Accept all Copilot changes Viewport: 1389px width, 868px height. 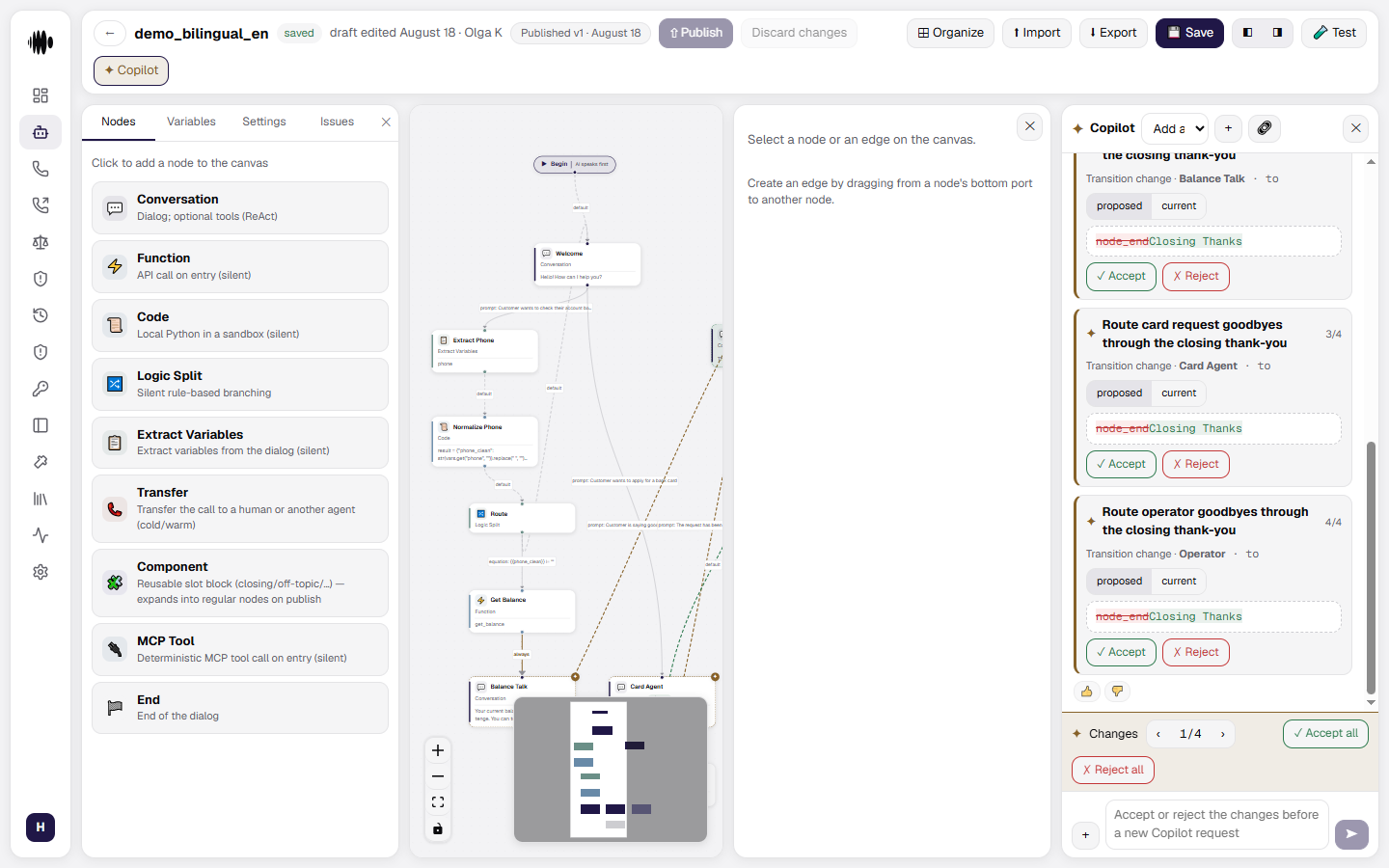pyautogui.click(x=1325, y=734)
